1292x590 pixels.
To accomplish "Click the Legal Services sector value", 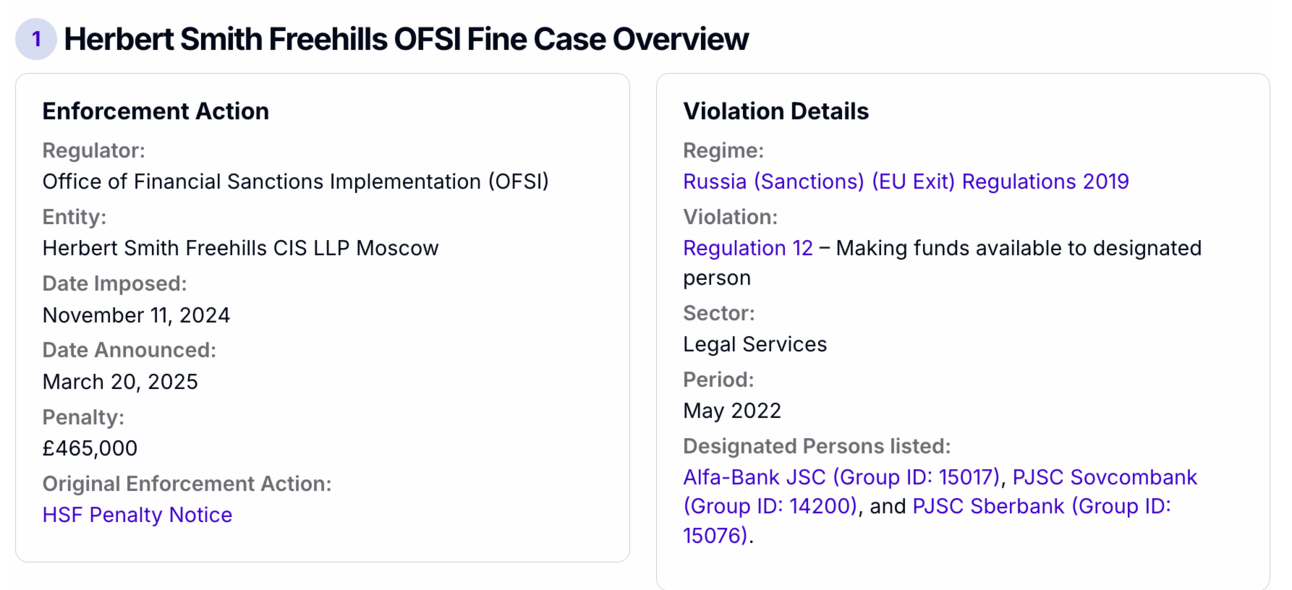I will point(754,344).
